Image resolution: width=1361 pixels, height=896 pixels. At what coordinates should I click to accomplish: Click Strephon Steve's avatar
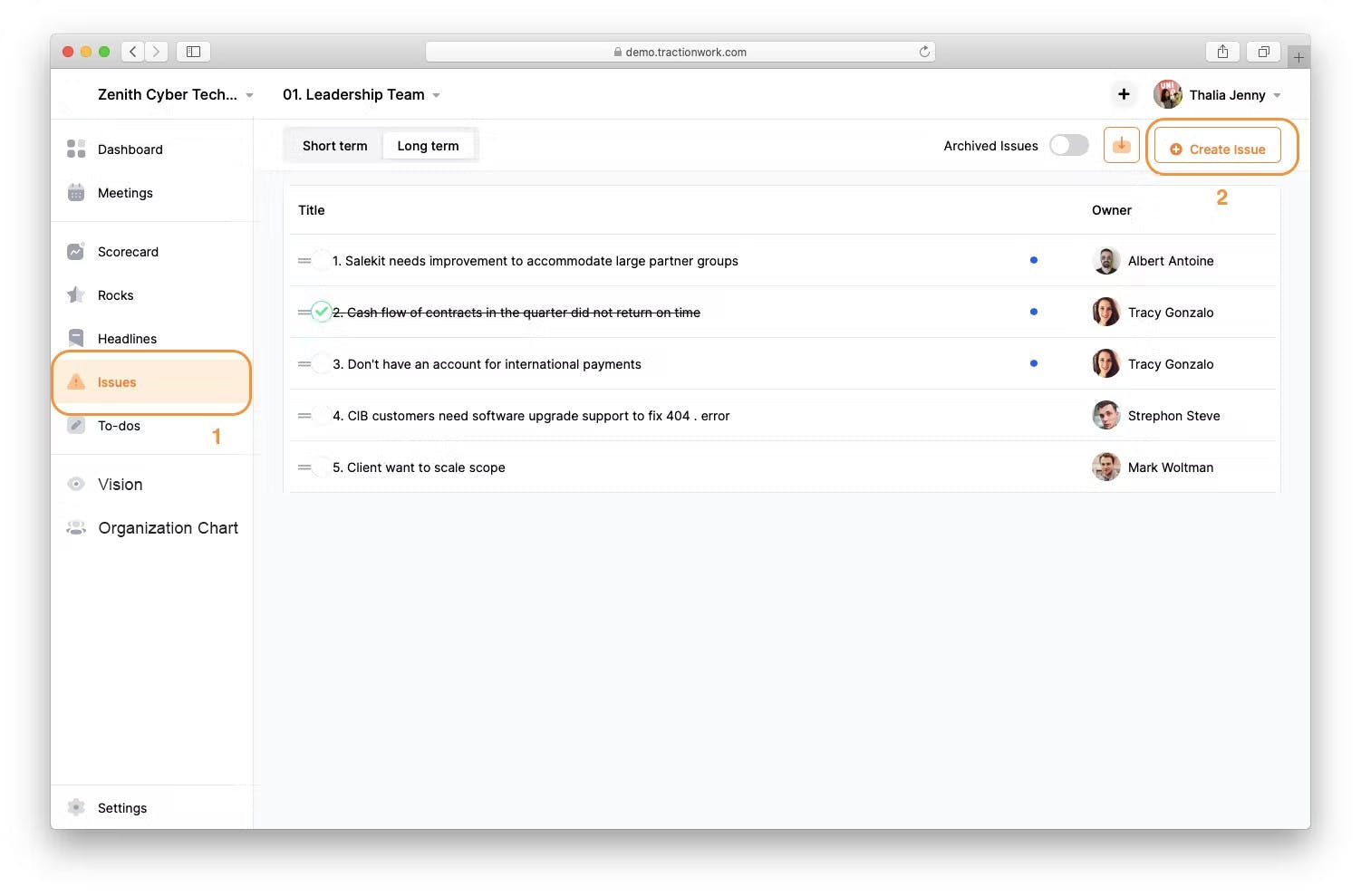[1106, 416]
